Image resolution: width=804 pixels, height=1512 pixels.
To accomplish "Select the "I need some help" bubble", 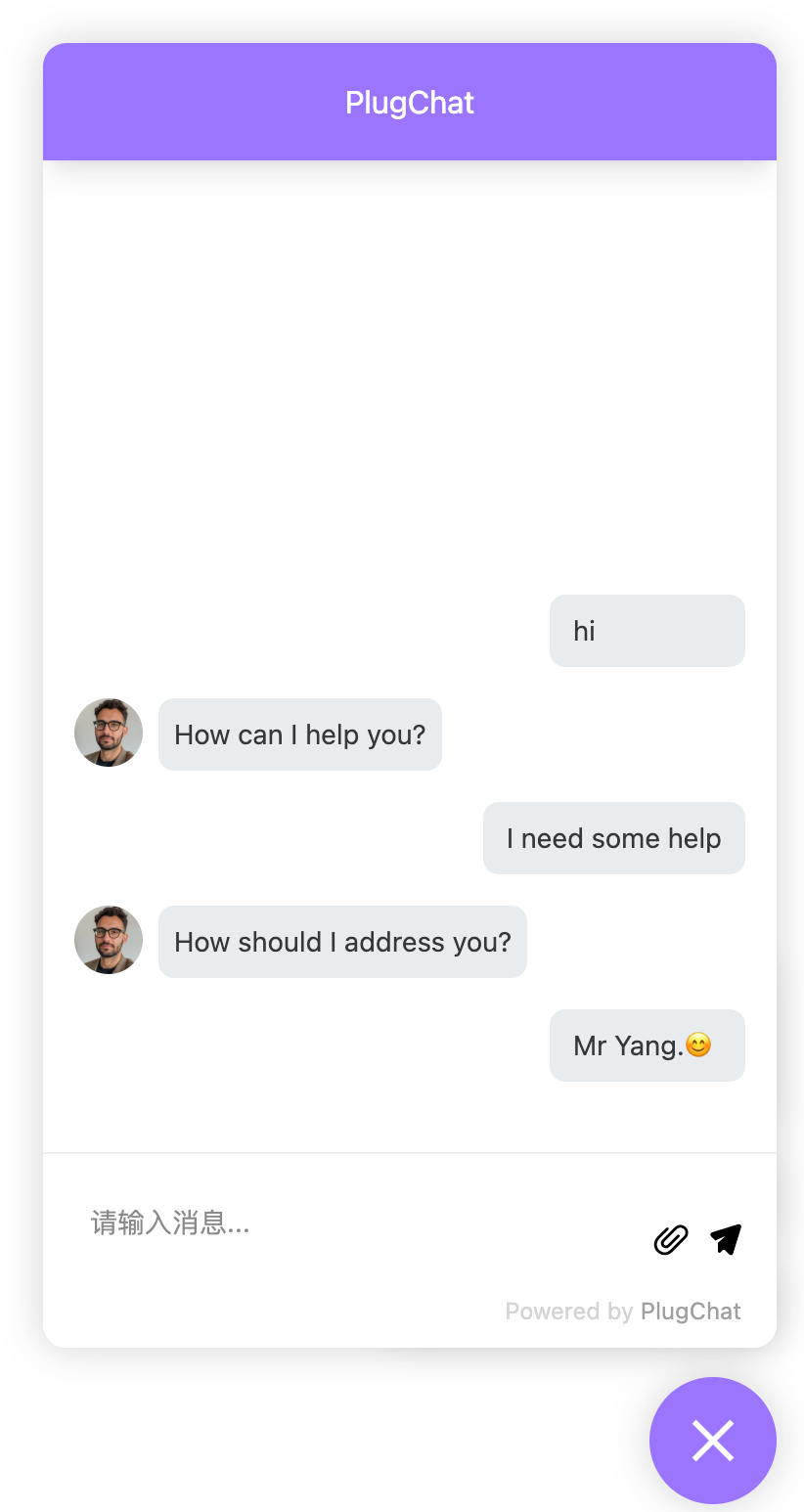I will pos(614,838).
